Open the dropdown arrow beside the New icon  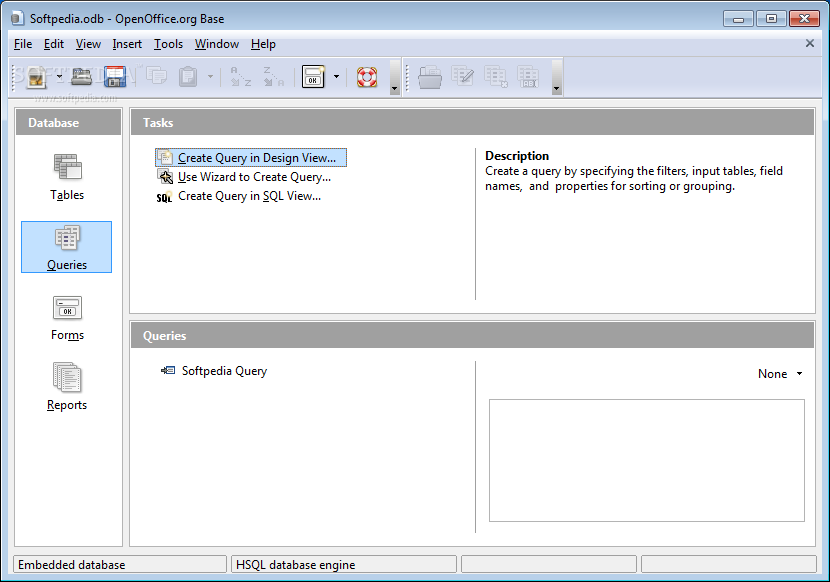[59, 77]
